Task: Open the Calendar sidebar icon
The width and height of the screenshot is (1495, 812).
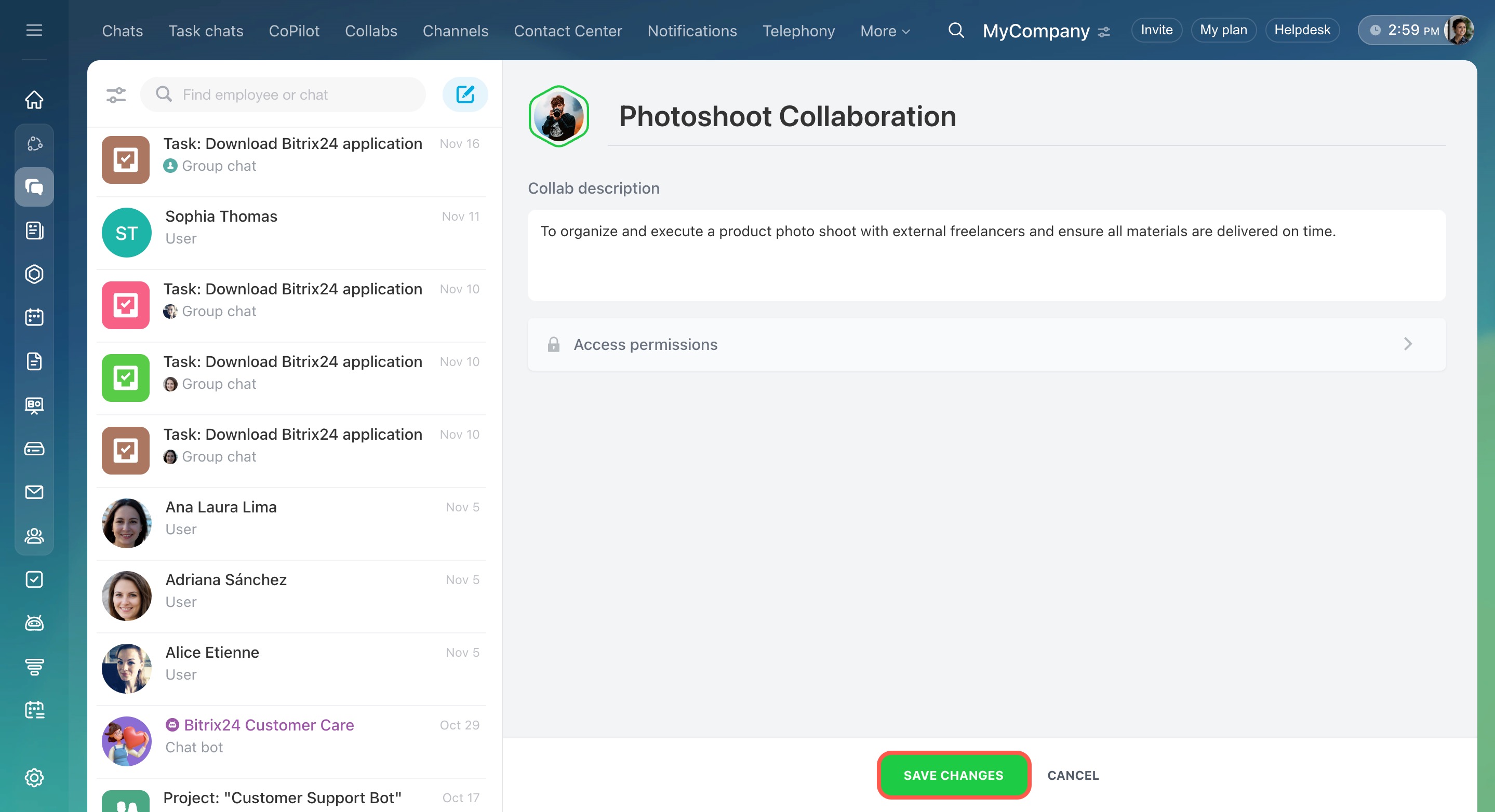Action: pyautogui.click(x=34, y=317)
